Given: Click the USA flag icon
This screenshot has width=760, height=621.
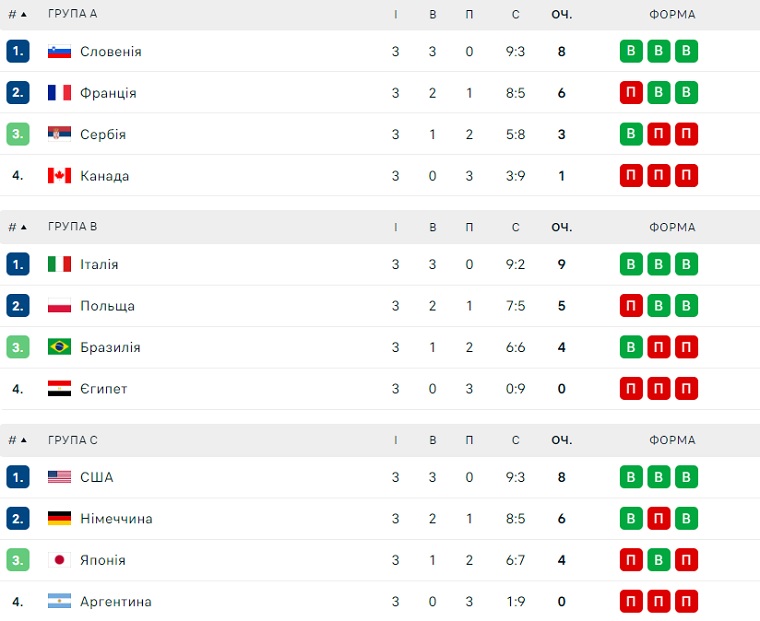Looking at the screenshot, I should point(59,478).
